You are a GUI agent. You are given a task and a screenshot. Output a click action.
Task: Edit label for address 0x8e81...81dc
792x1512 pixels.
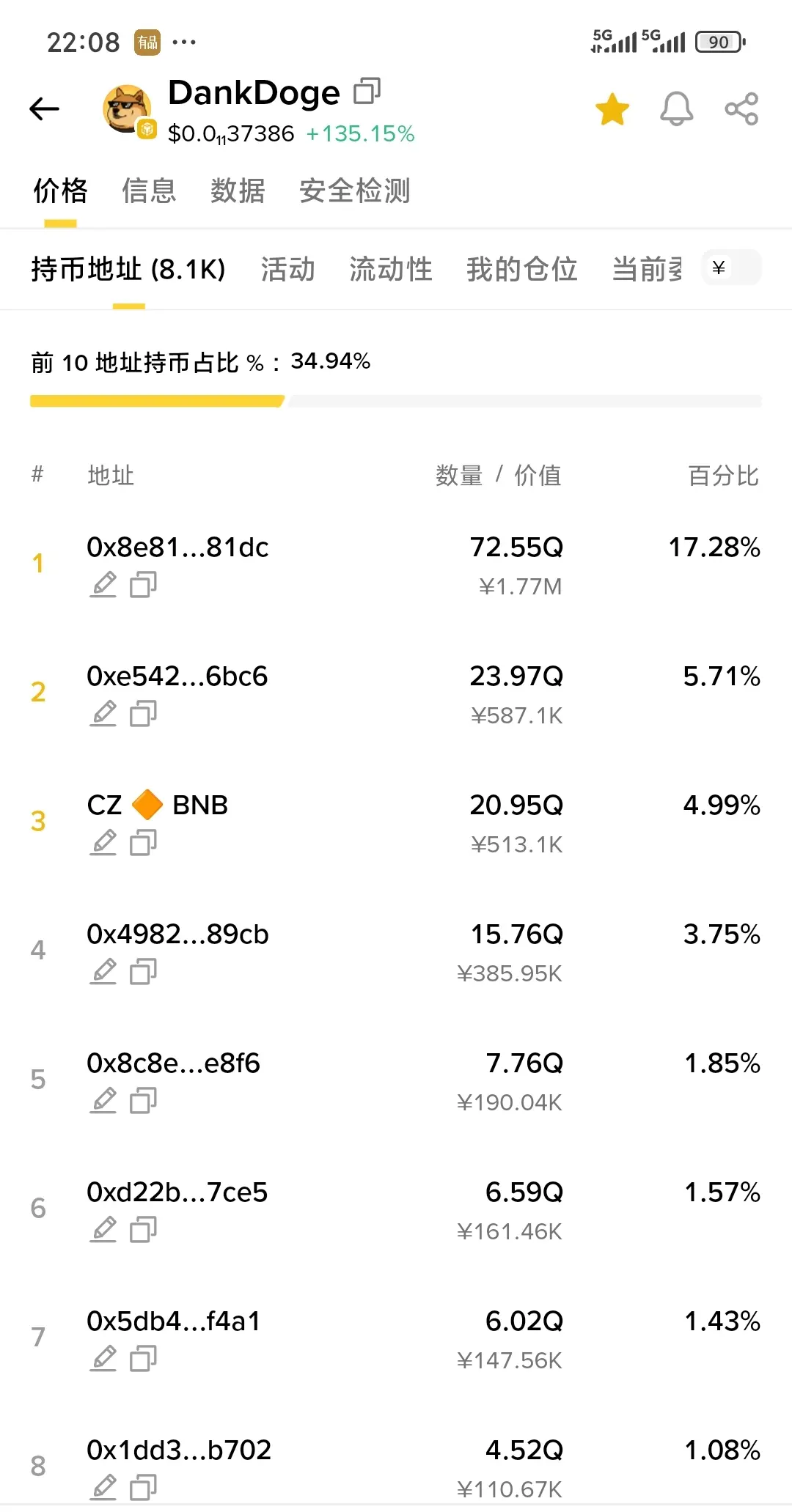pos(103,584)
